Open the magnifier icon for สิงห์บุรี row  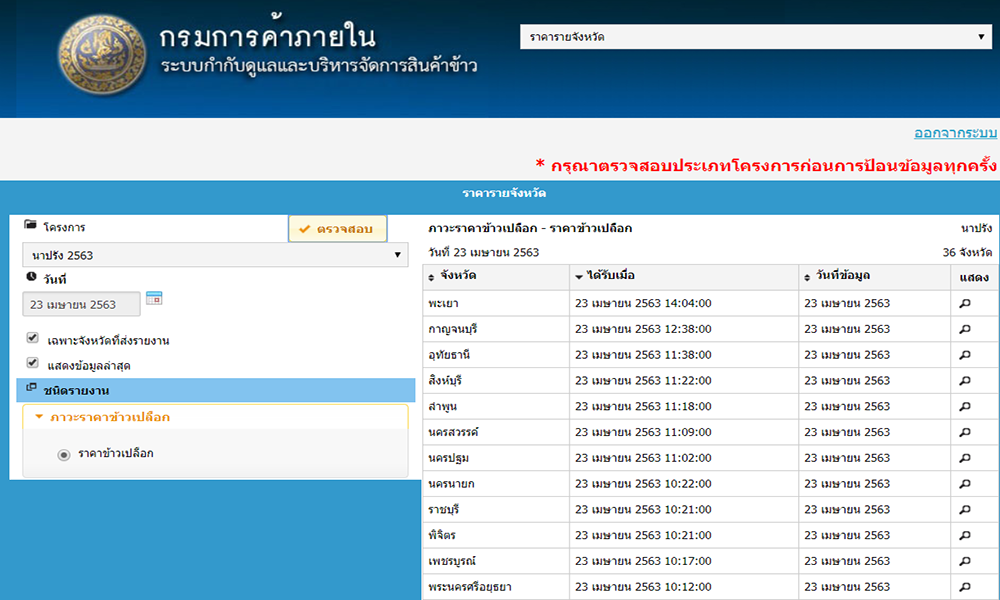965,381
